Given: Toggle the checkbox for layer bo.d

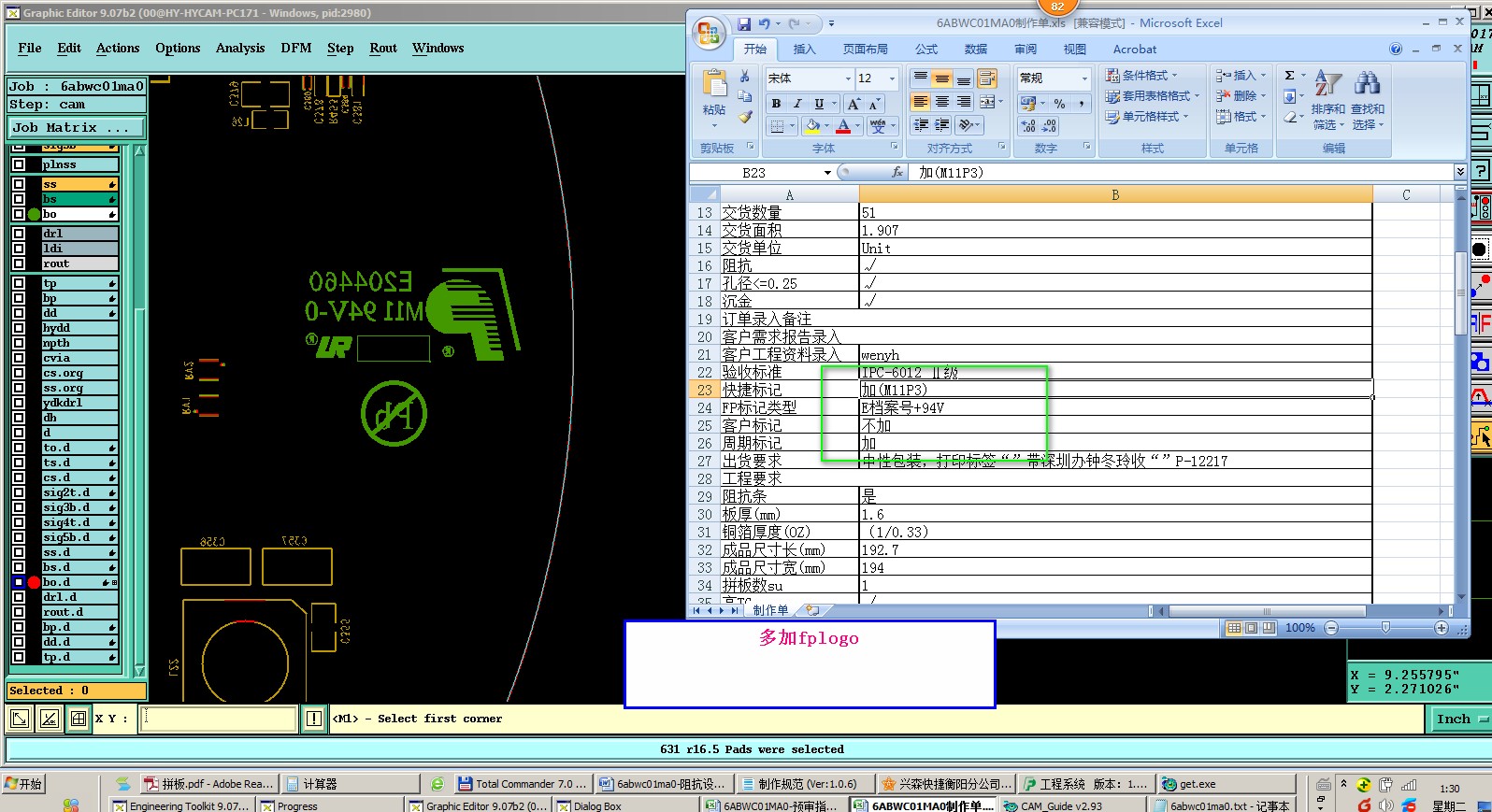Looking at the screenshot, I should pos(19,582).
